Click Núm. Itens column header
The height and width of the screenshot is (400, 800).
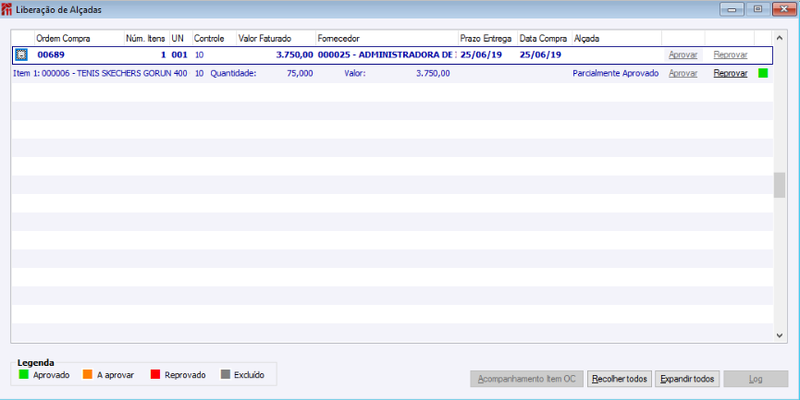[147, 39]
